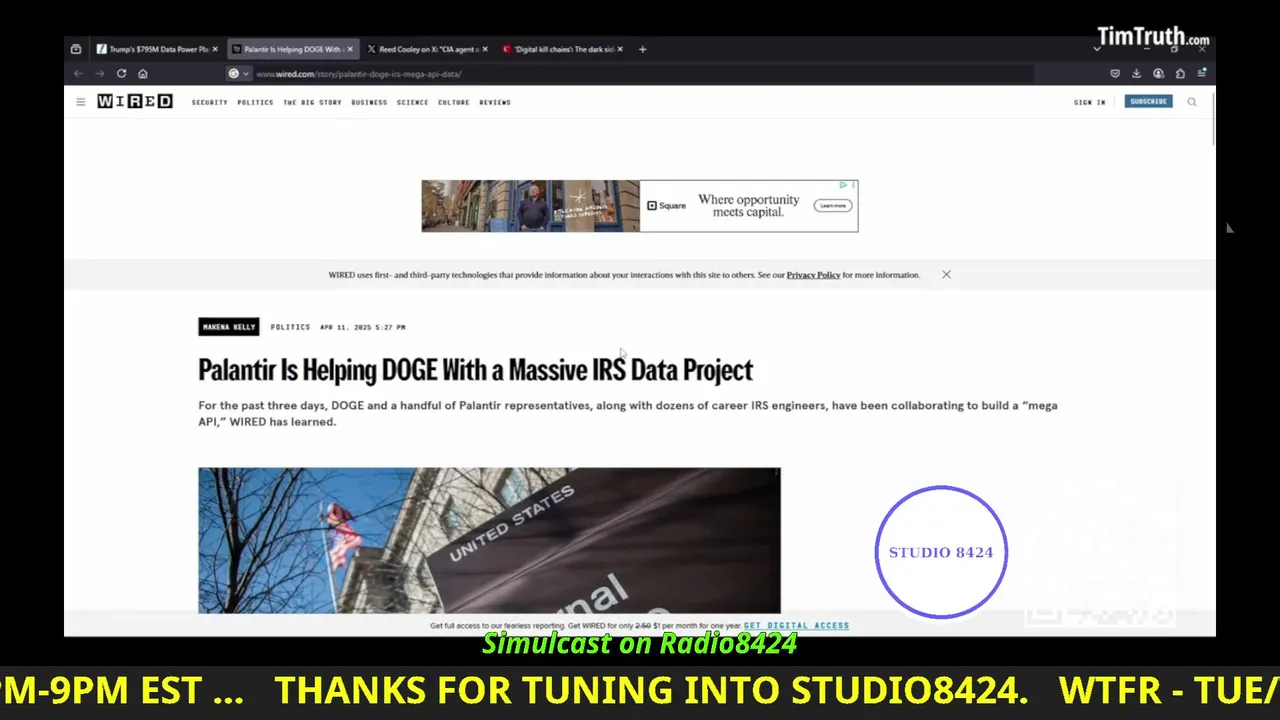Viewport: 1280px width, 720px height.
Task: Click the browser home icon
Action: [143, 73]
